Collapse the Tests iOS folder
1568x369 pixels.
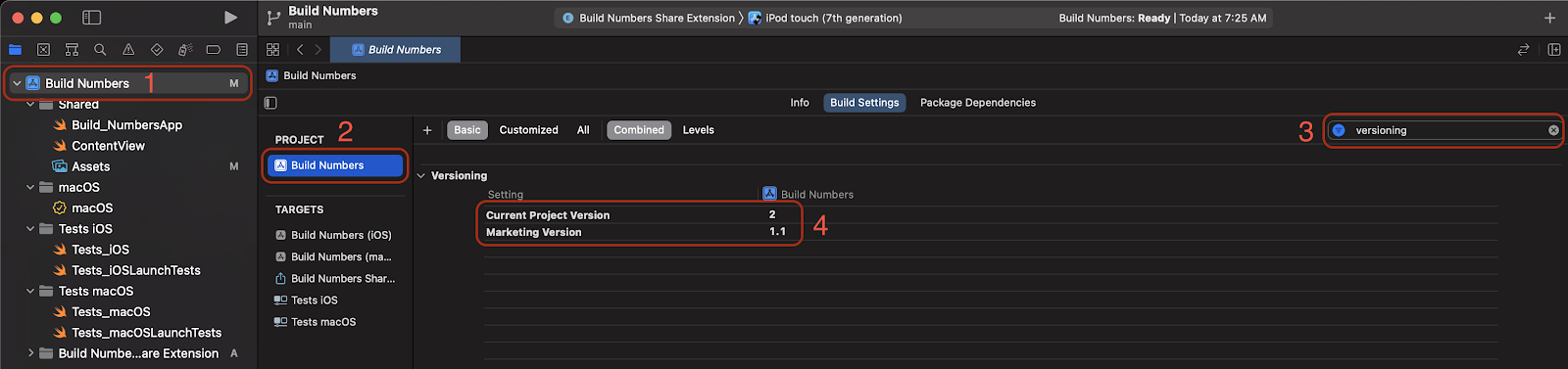[x=30, y=229]
